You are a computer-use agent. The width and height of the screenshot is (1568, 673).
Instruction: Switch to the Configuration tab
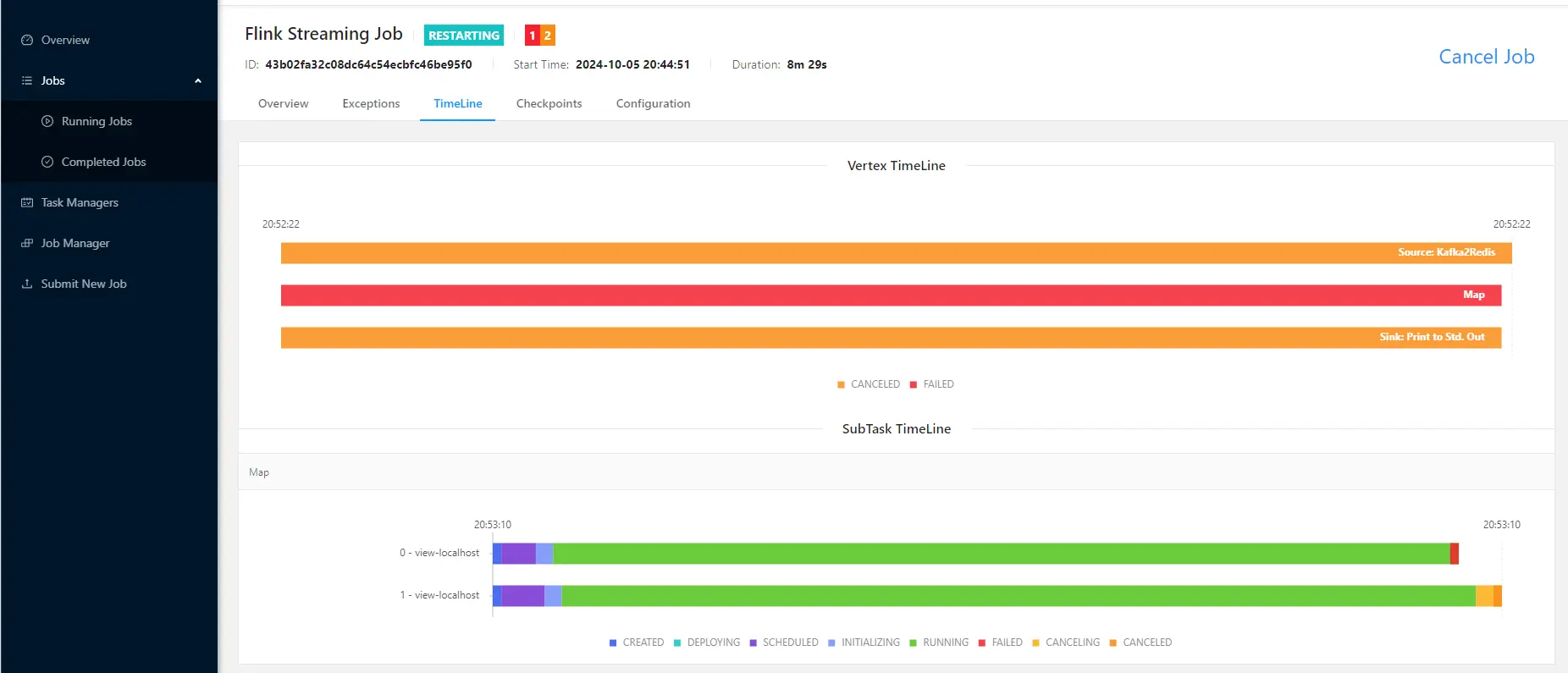tap(654, 103)
